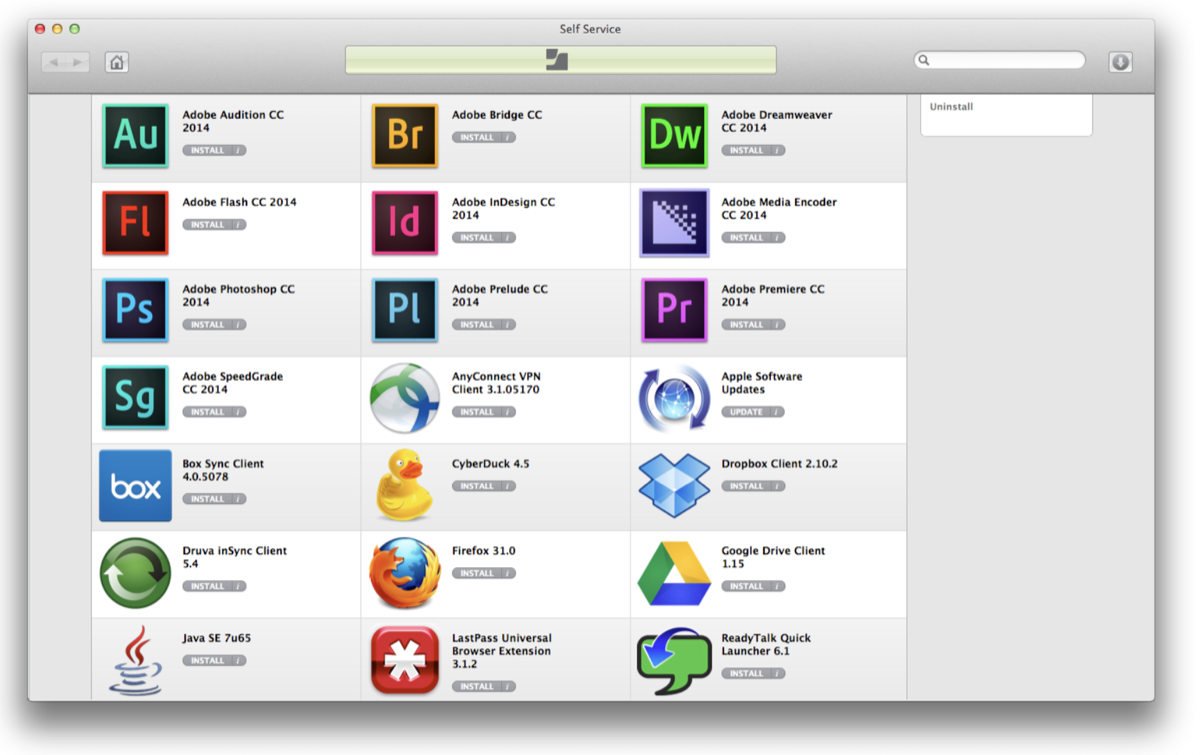The width and height of the screenshot is (1200, 755).
Task: Select Uninstall in the sidebar
Action: coord(950,106)
